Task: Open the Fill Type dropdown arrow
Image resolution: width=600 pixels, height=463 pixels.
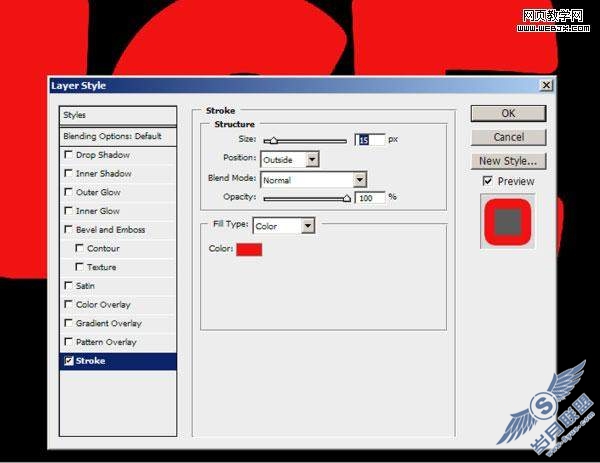Action: click(308, 226)
